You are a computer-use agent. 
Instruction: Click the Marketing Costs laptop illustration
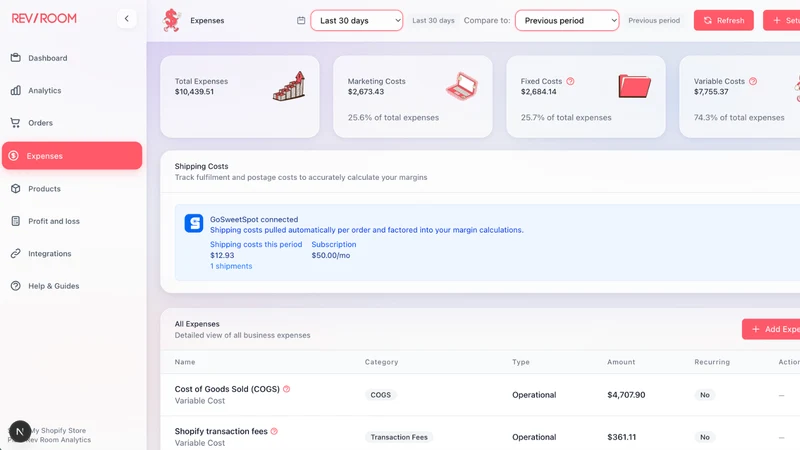tap(462, 86)
